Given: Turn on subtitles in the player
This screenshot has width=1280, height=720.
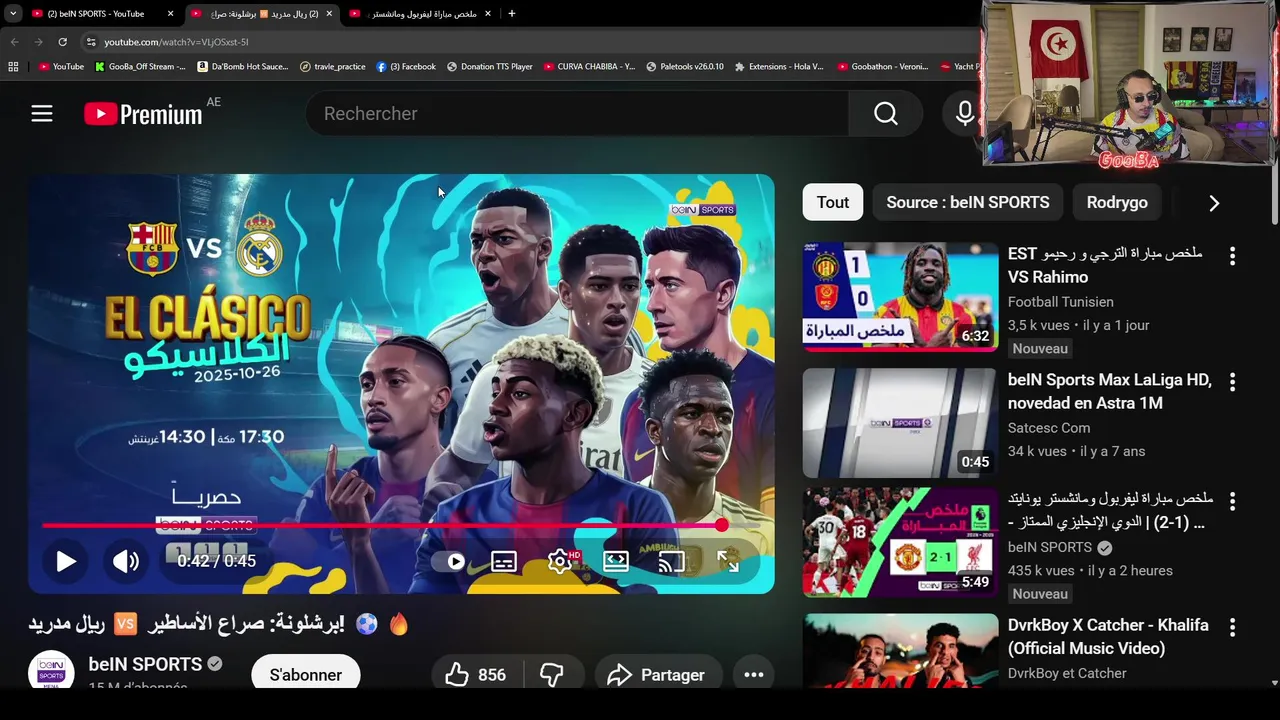Looking at the screenshot, I should click(504, 562).
